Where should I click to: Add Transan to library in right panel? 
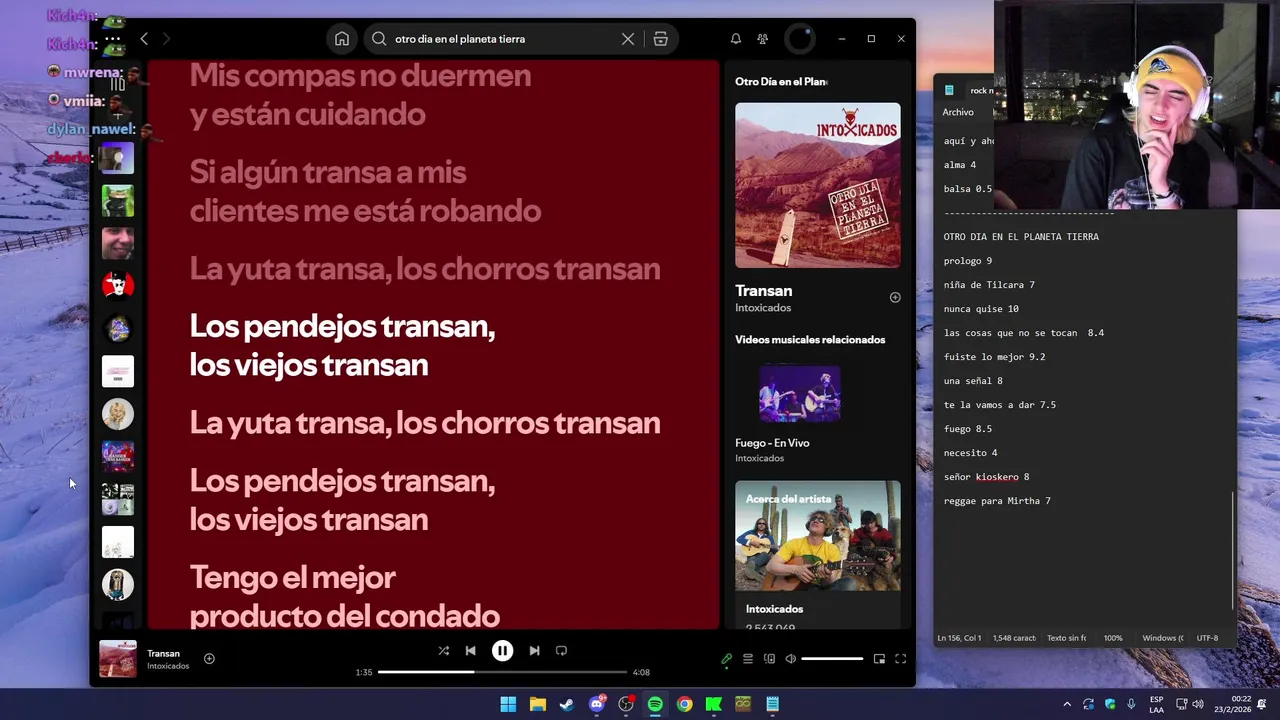[895, 298]
